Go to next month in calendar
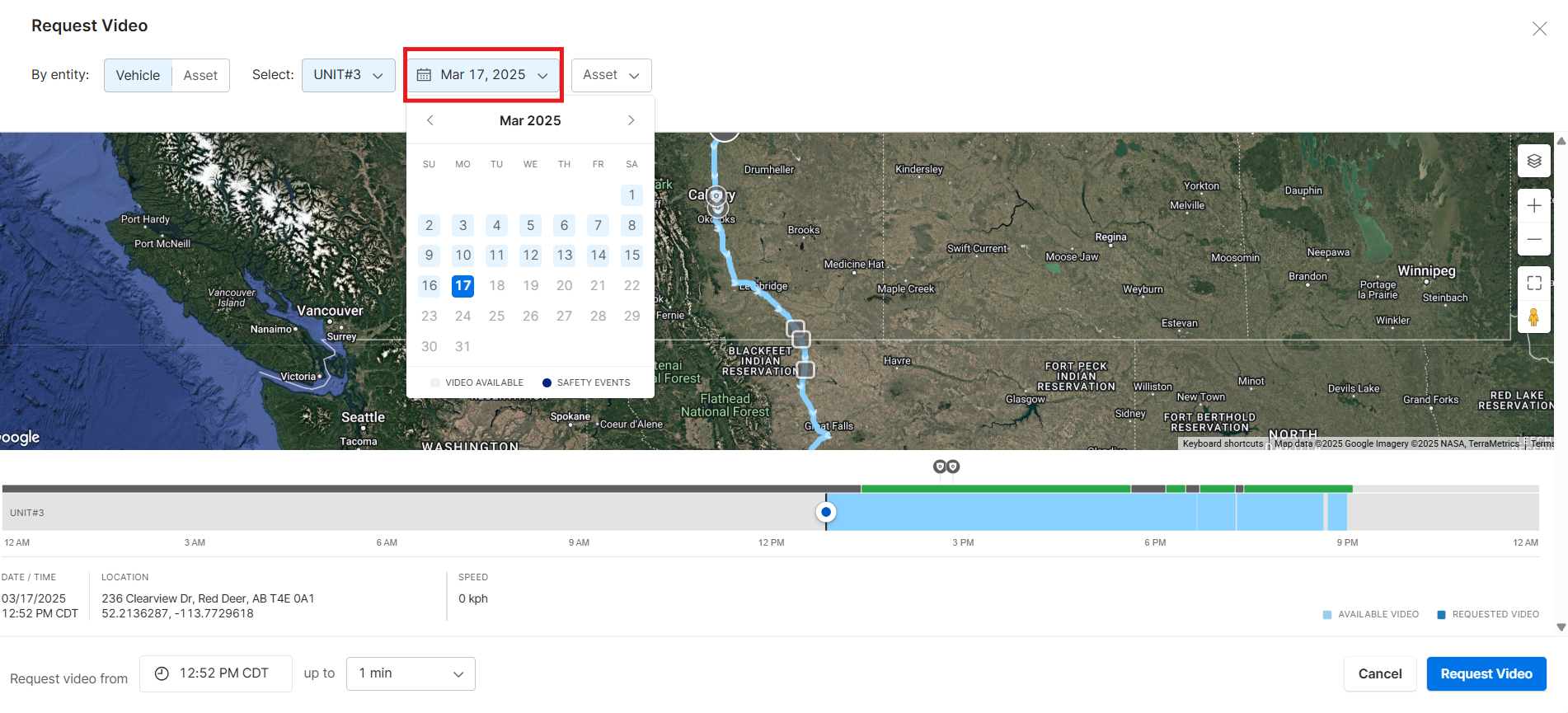The height and width of the screenshot is (713, 1568). [631, 120]
